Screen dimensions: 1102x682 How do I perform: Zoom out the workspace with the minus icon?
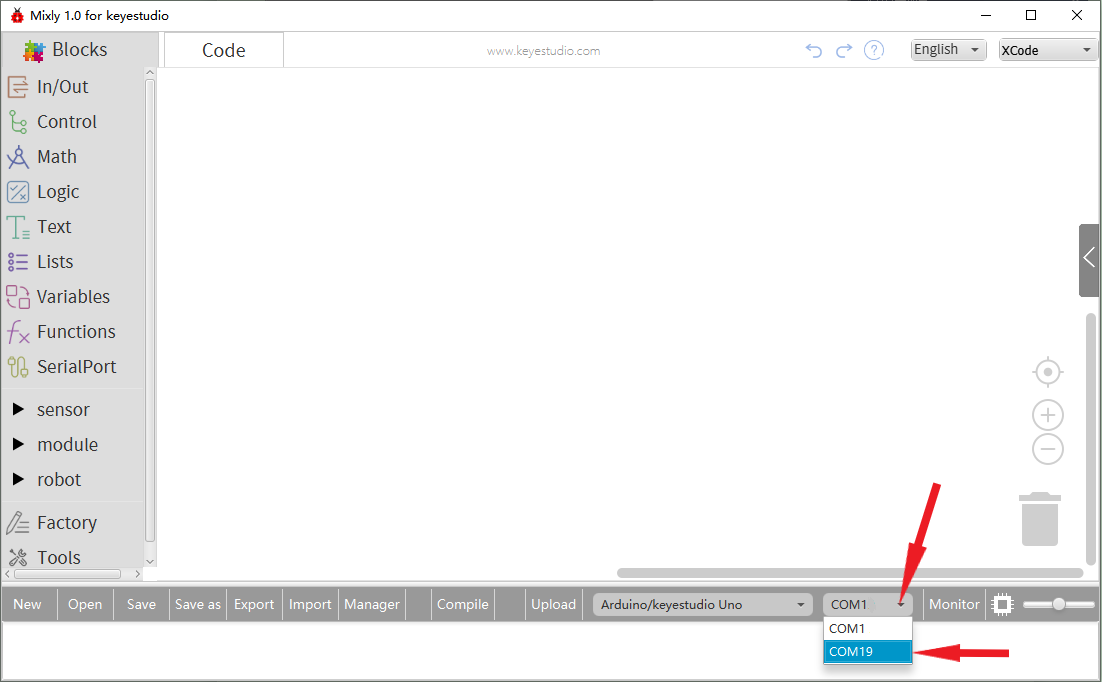tap(1047, 449)
